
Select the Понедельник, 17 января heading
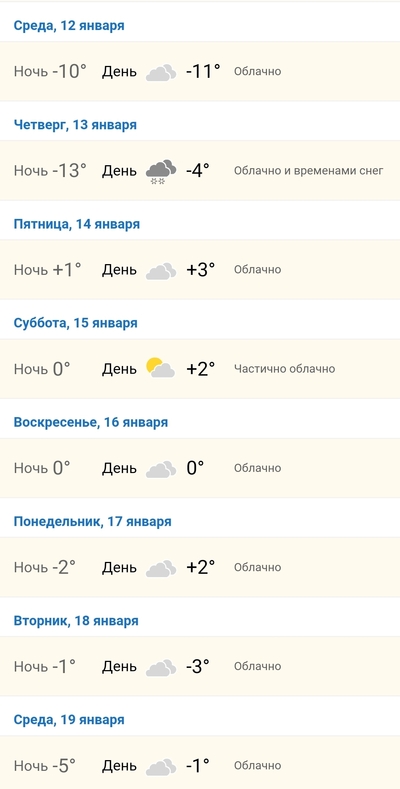click(x=93, y=521)
